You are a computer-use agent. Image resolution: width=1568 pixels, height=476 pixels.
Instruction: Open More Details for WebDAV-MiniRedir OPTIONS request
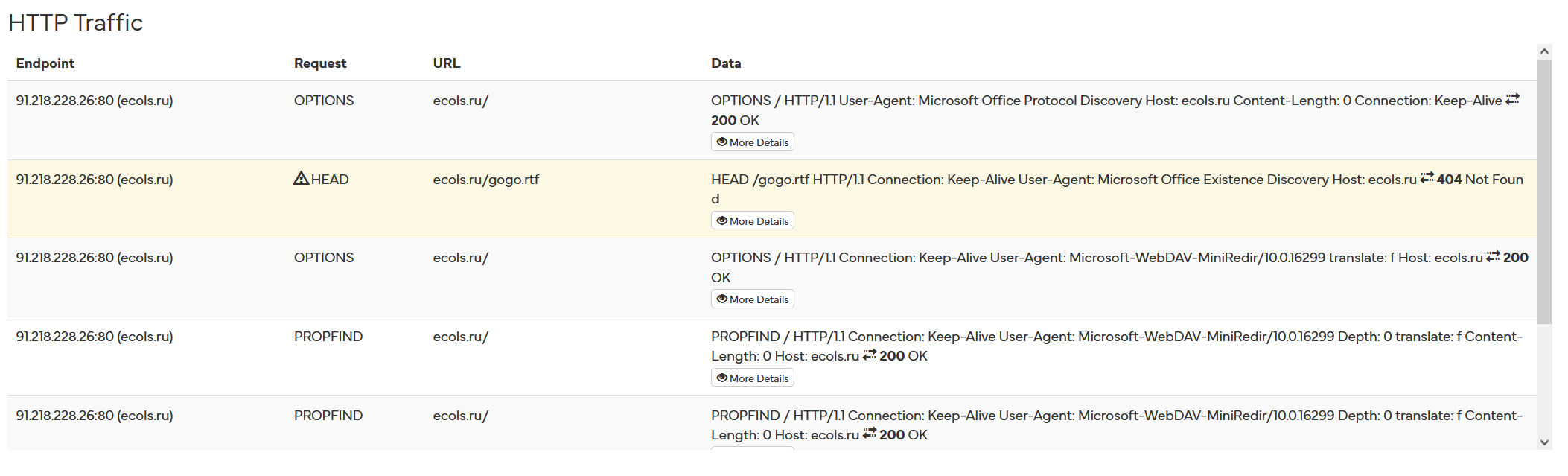point(752,299)
